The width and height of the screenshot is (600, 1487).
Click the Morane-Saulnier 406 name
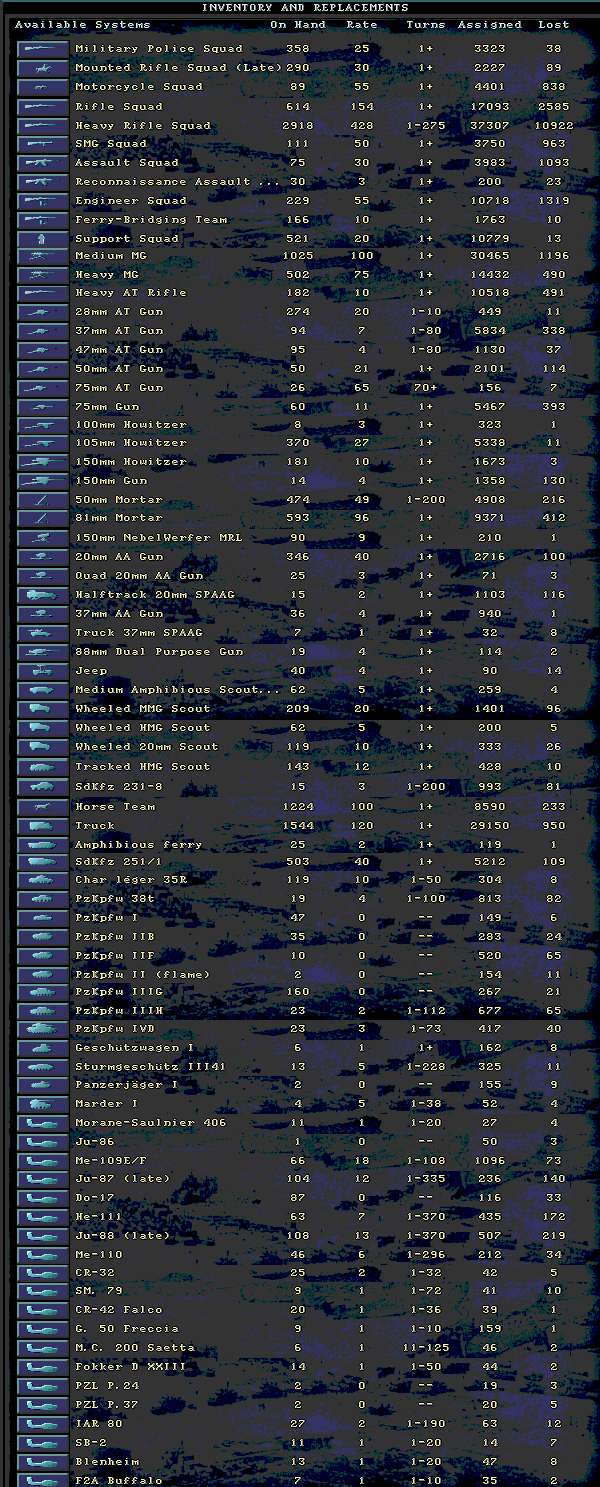tap(151, 1122)
